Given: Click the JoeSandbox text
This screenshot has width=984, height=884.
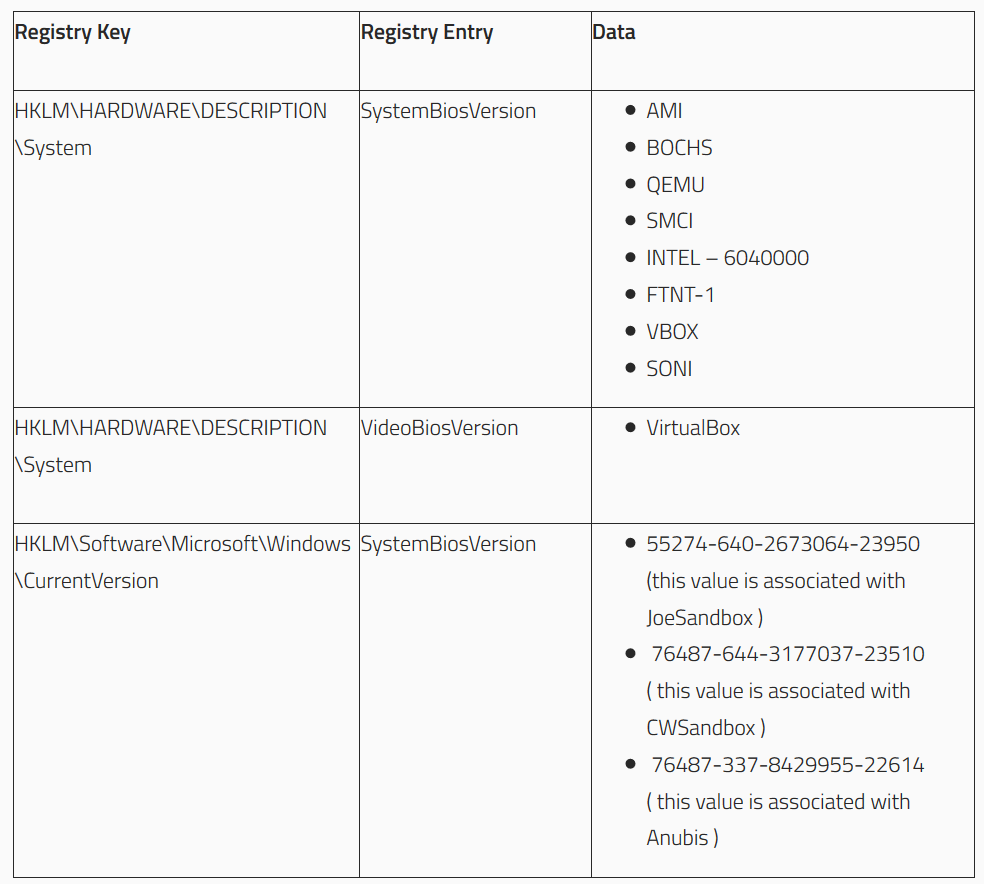Looking at the screenshot, I should pyautogui.click(x=699, y=618).
